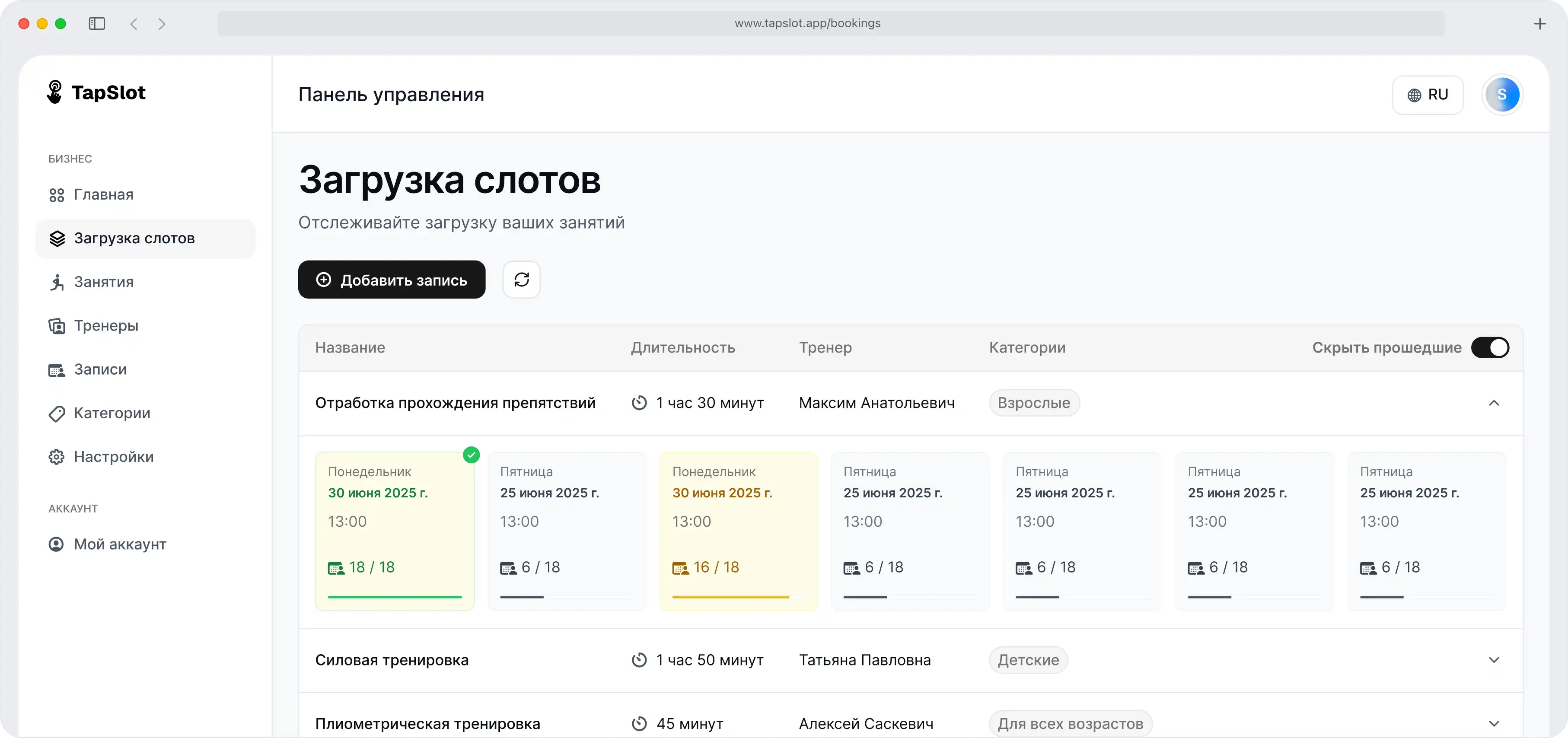Viewport: 1568px width, 738px height.
Task: Collapse the Отработка прохождения препятствий row
Action: click(x=1494, y=404)
